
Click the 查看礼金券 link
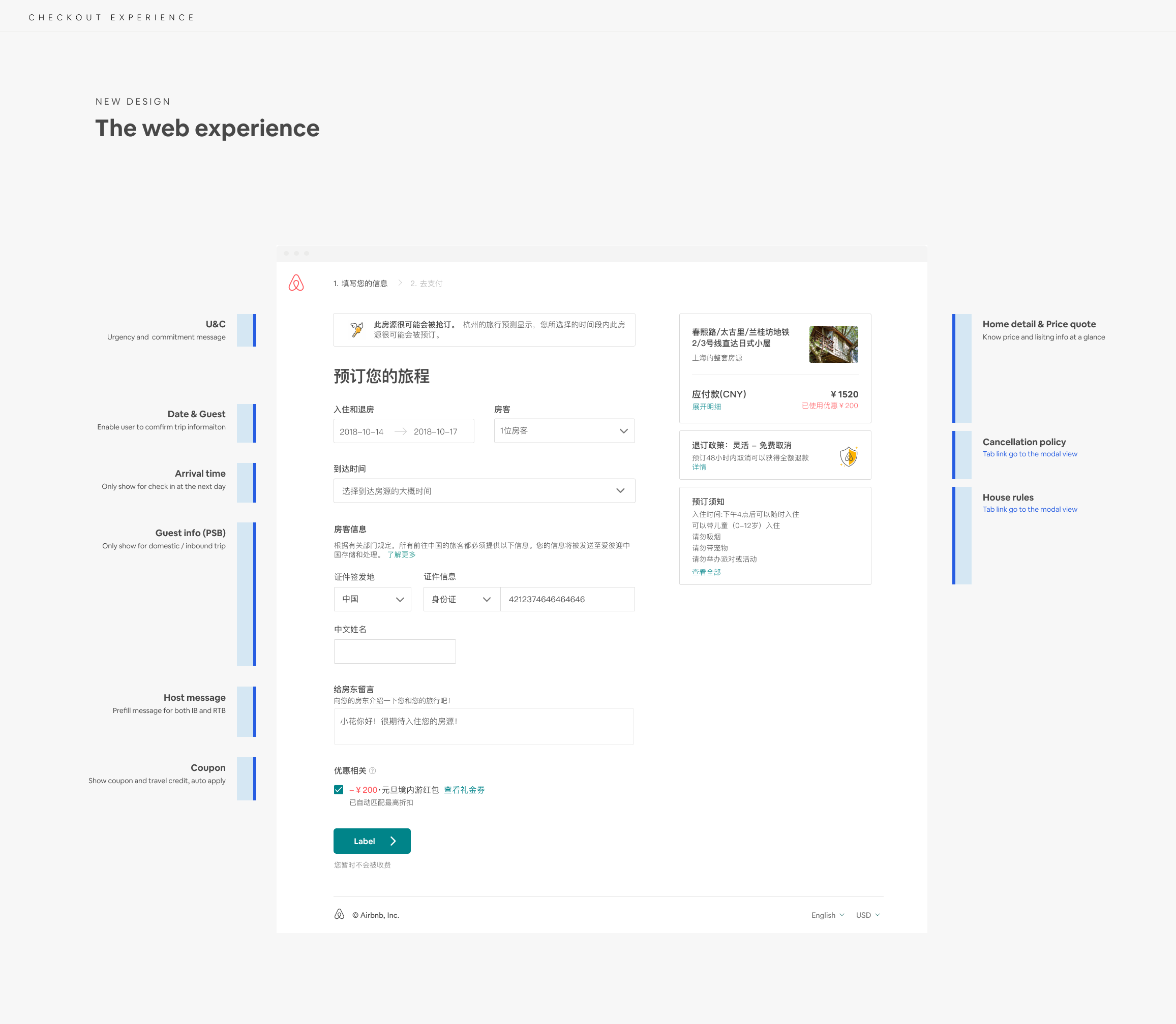[x=464, y=790]
